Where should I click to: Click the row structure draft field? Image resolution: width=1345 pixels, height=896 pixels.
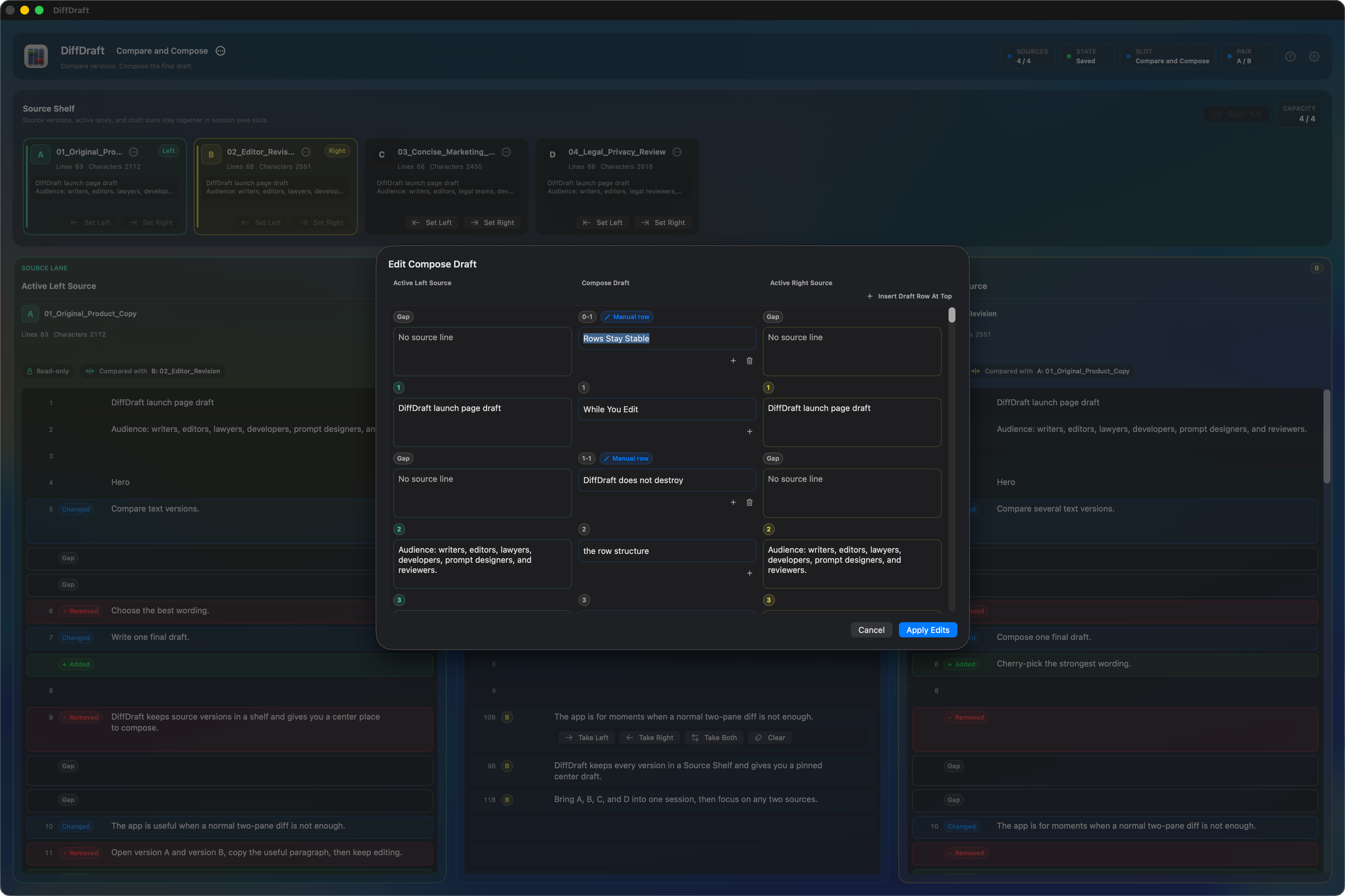(x=667, y=551)
